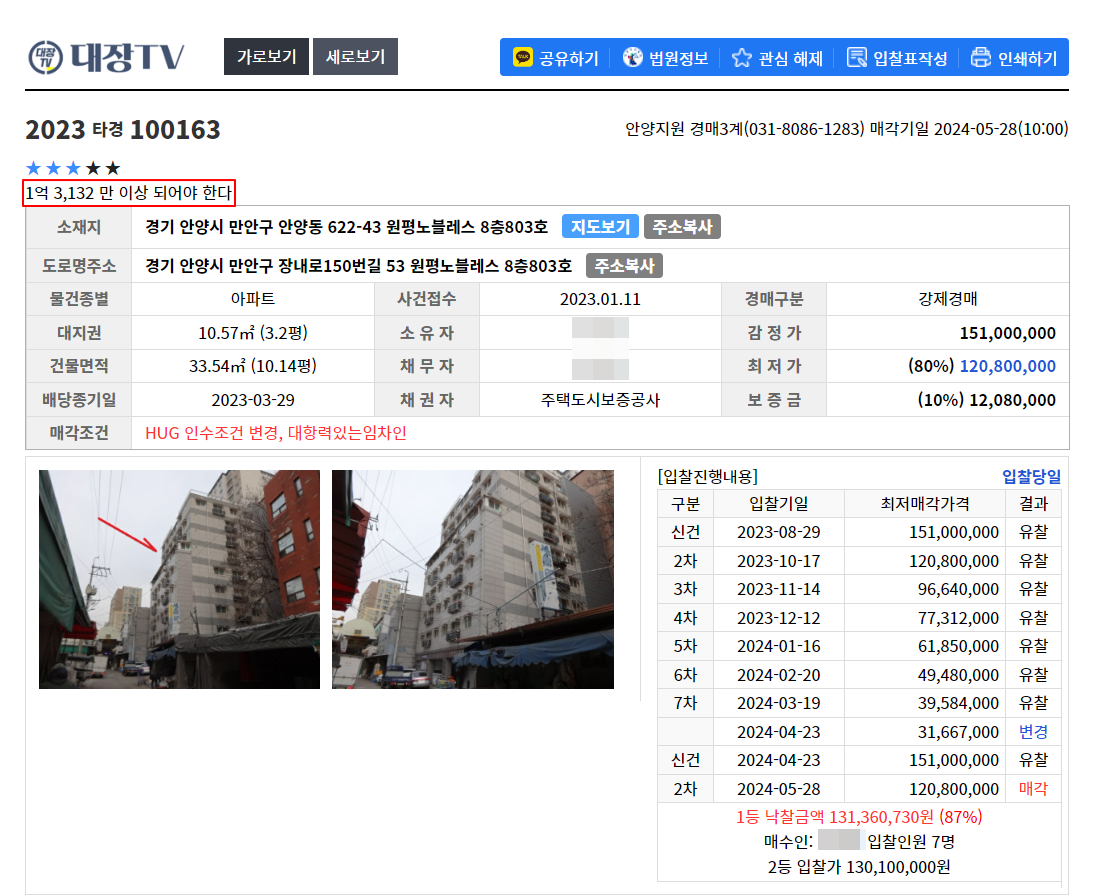Open 공유하기 share option
Screen dimensions: 1093x895
click(x=556, y=58)
